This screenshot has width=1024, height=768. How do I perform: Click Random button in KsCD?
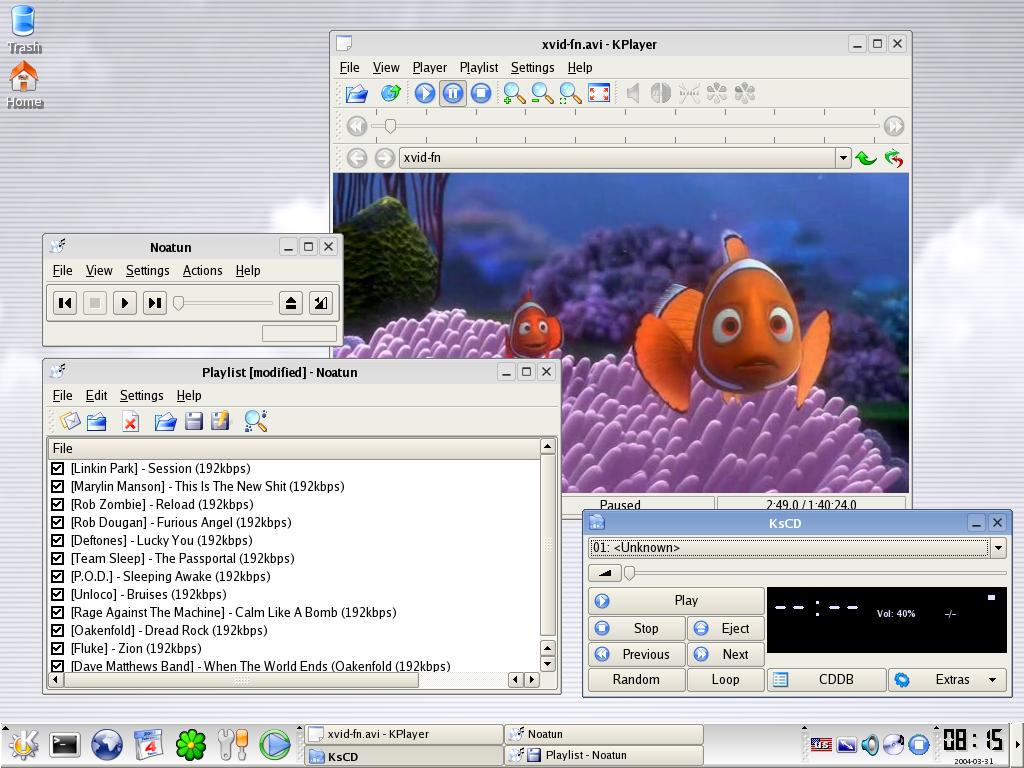[x=637, y=680]
